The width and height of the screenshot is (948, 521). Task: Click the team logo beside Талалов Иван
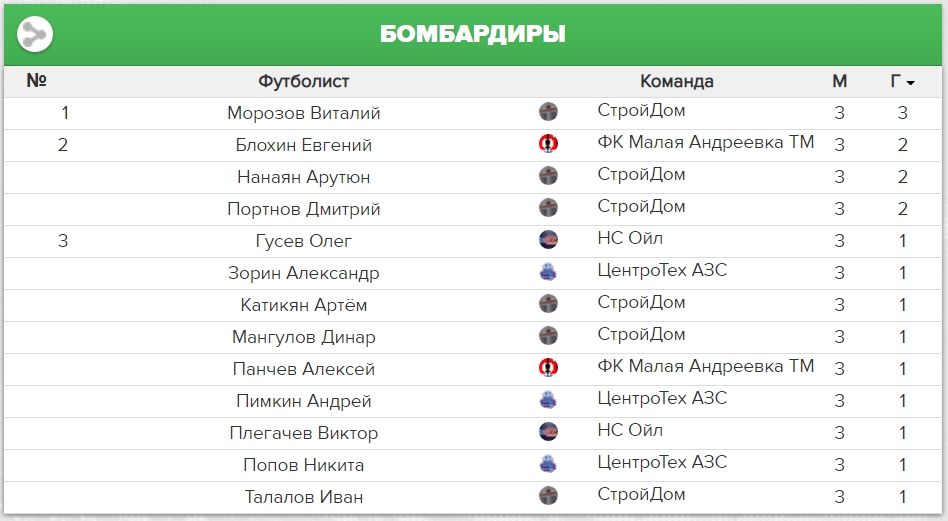(548, 496)
